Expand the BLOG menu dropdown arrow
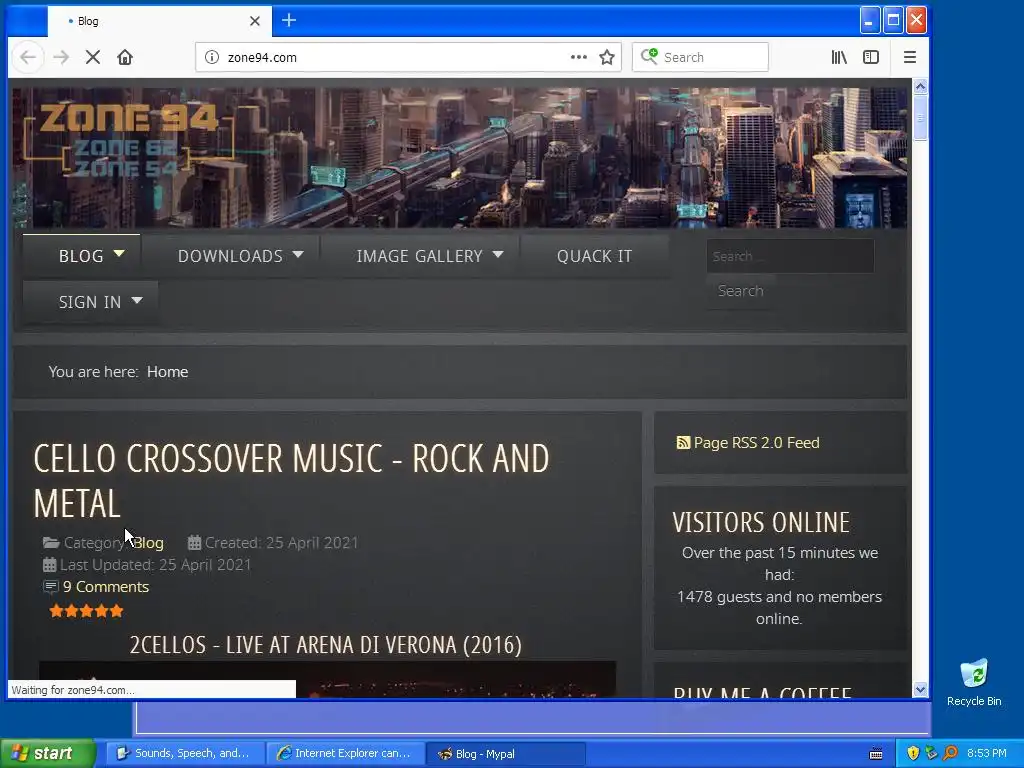The height and width of the screenshot is (768, 1024). tap(119, 253)
